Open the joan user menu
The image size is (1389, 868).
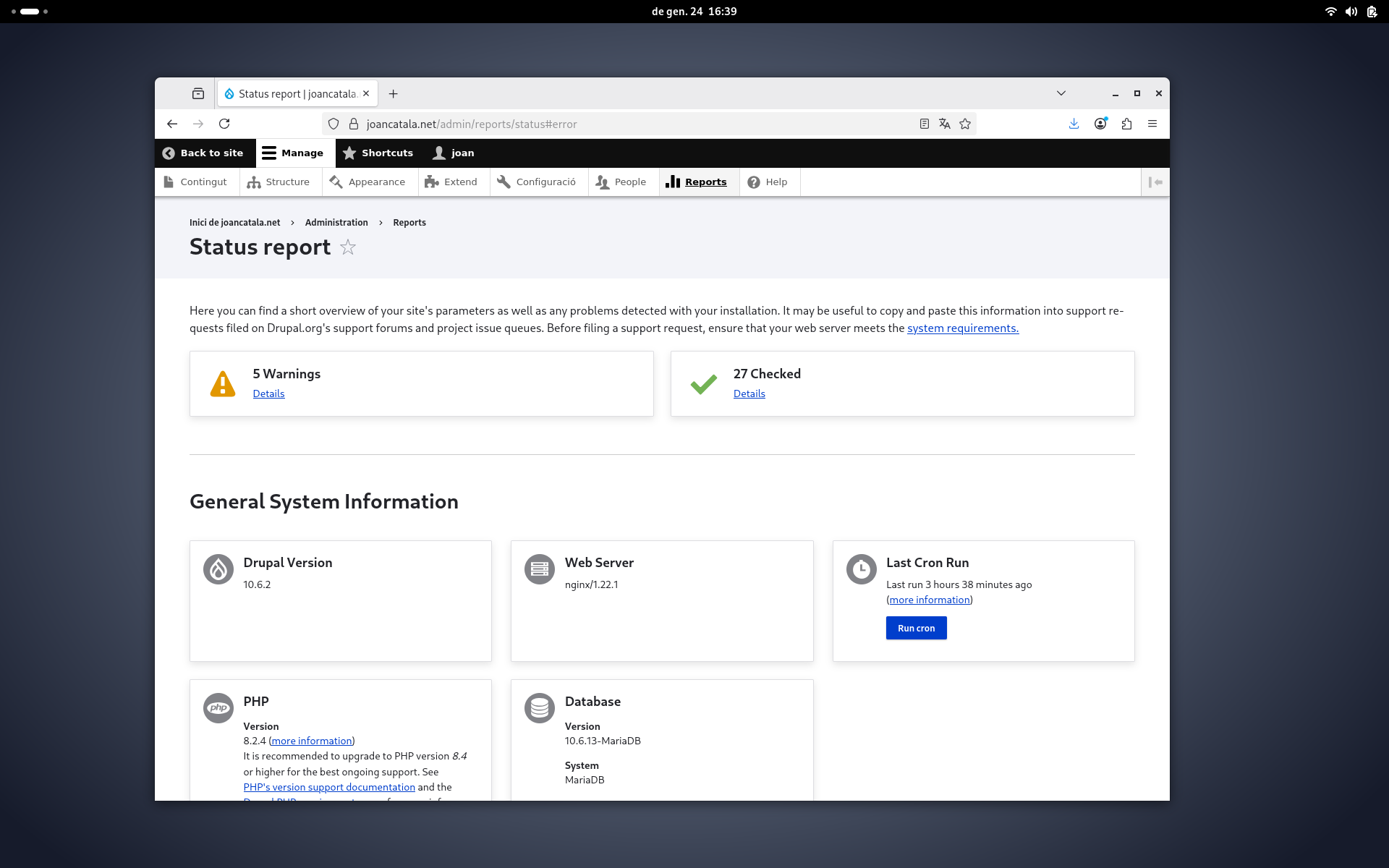click(454, 153)
